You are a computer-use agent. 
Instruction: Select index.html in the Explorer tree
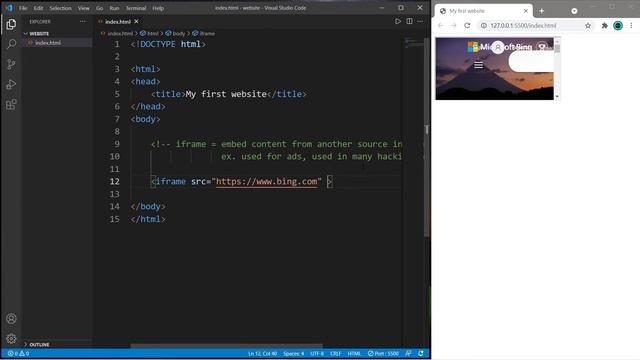coord(57,42)
